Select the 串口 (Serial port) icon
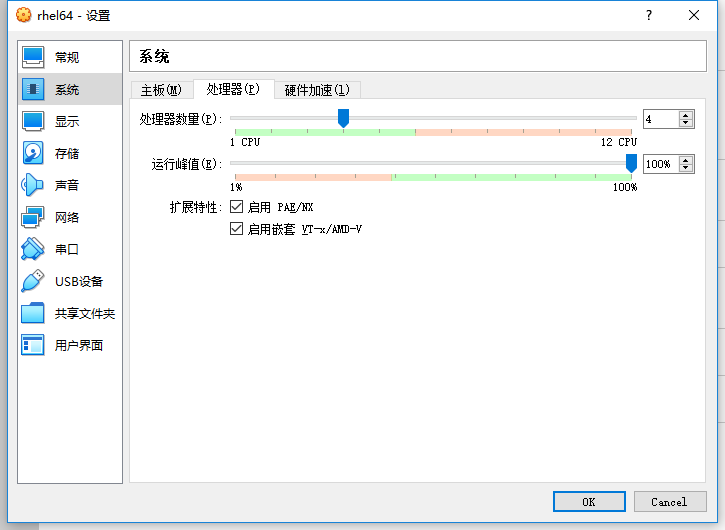The width and height of the screenshot is (725, 530). [x=34, y=249]
